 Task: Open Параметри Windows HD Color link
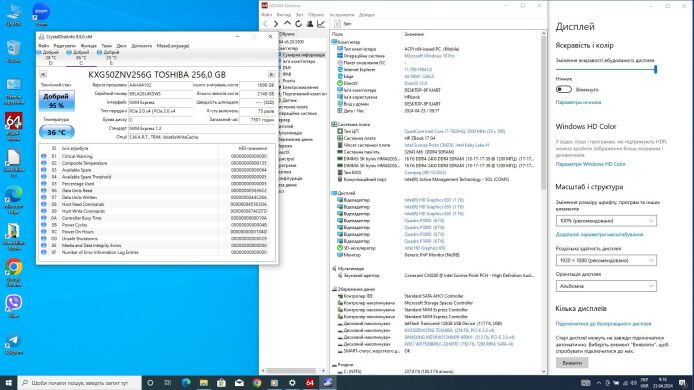pos(590,164)
